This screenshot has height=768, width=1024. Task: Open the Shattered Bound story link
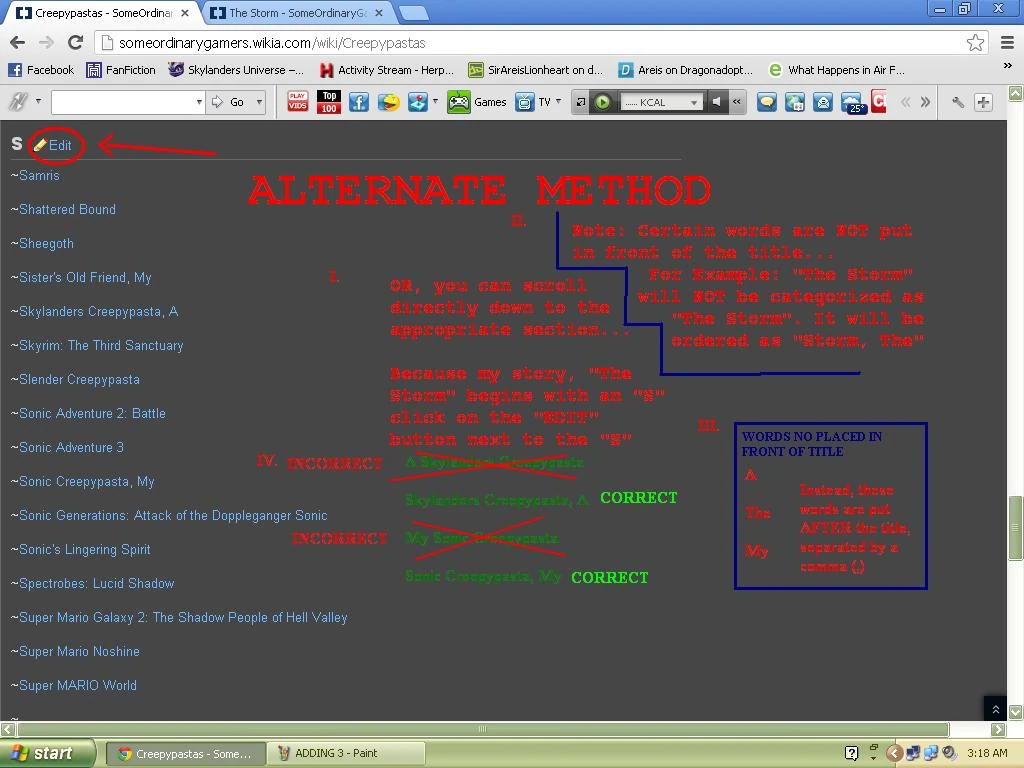[67, 209]
